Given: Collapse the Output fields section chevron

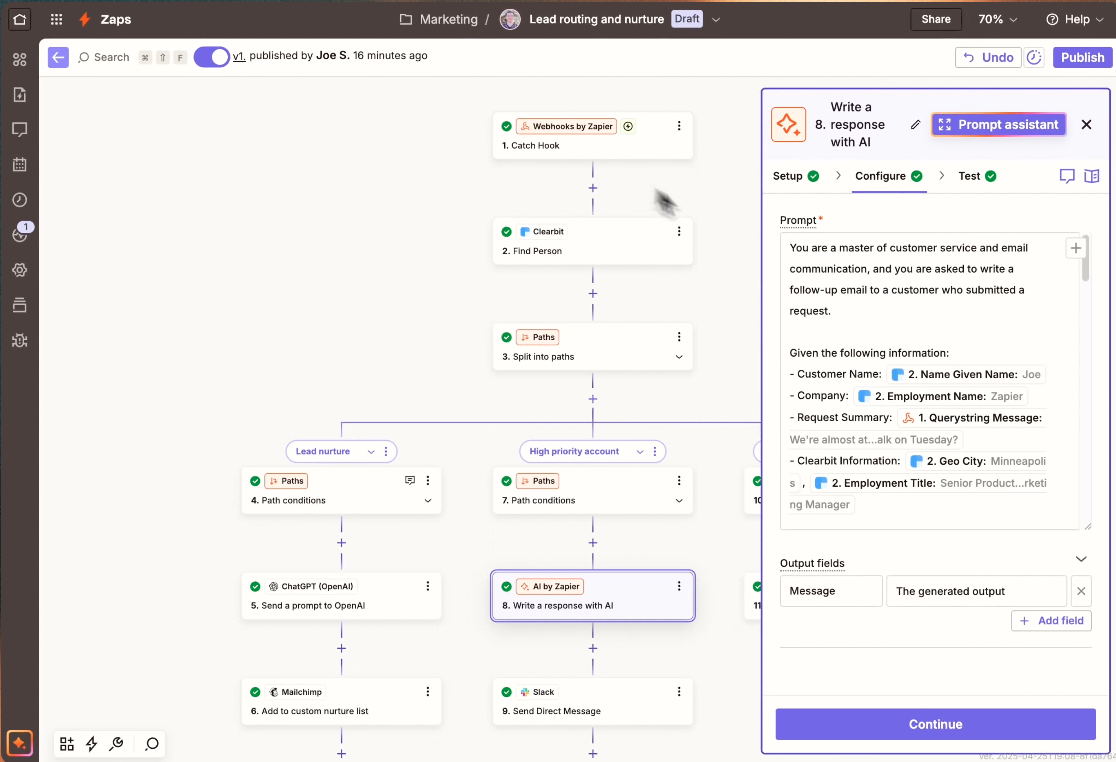Looking at the screenshot, I should coord(1081,559).
